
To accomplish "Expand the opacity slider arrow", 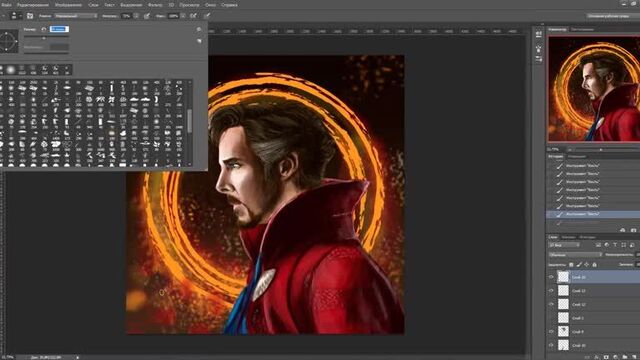I will [x=136, y=16].
